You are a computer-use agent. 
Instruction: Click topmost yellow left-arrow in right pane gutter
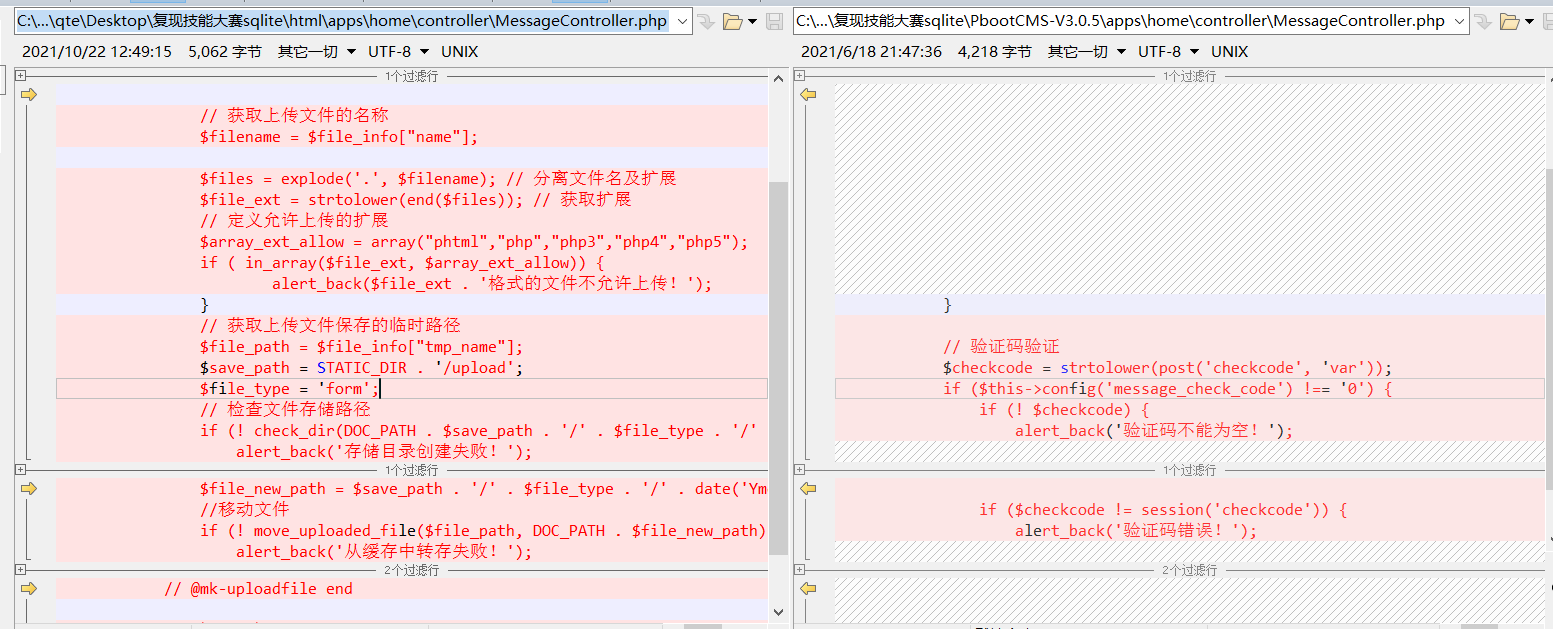pyautogui.click(x=808, y=94)
